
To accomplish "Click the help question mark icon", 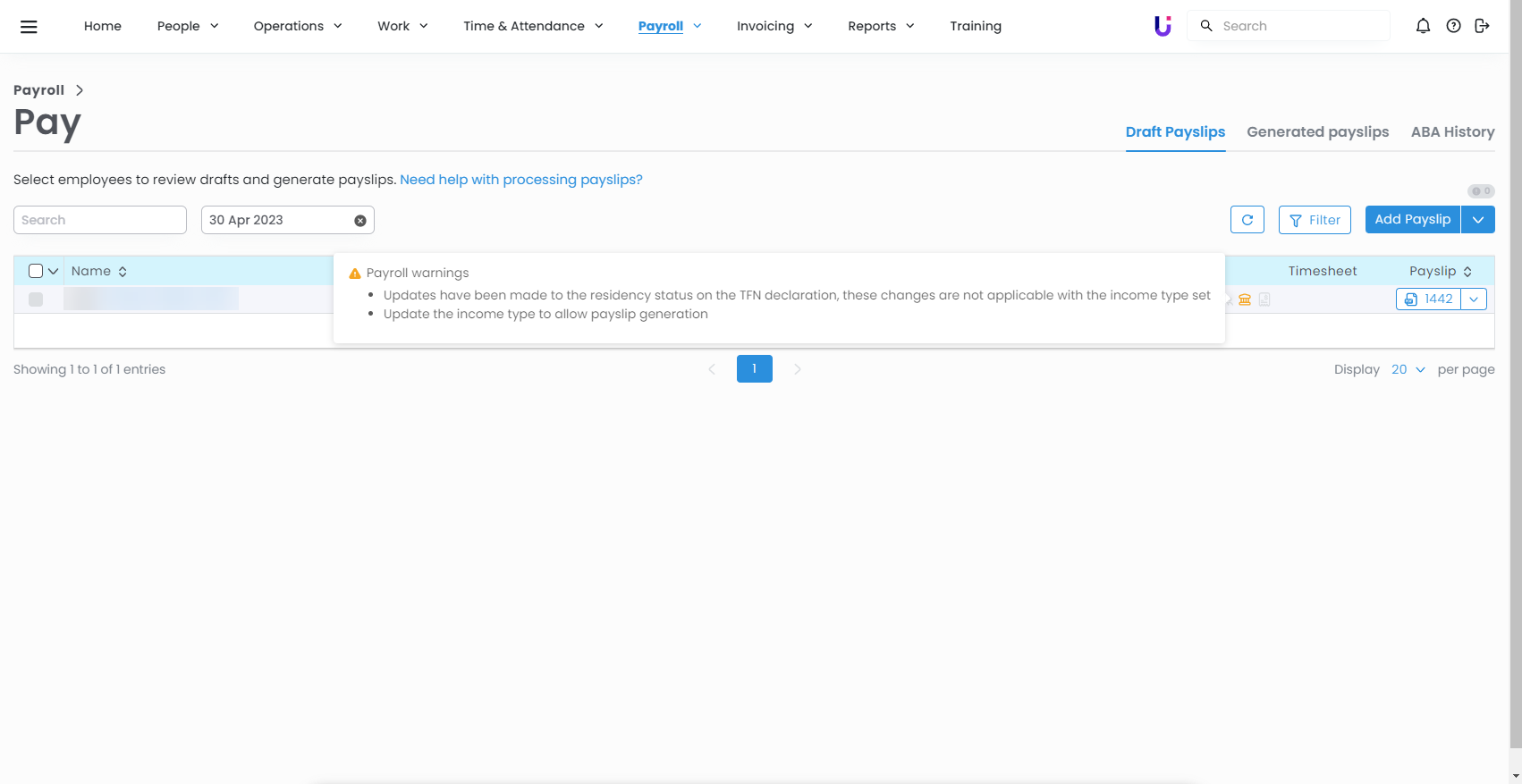I will coord(1453,26).
